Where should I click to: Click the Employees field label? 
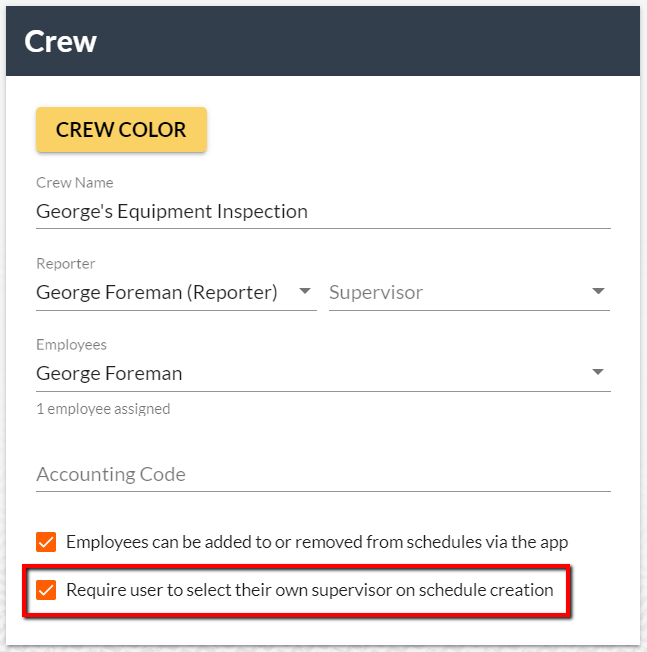pos(71,345)
